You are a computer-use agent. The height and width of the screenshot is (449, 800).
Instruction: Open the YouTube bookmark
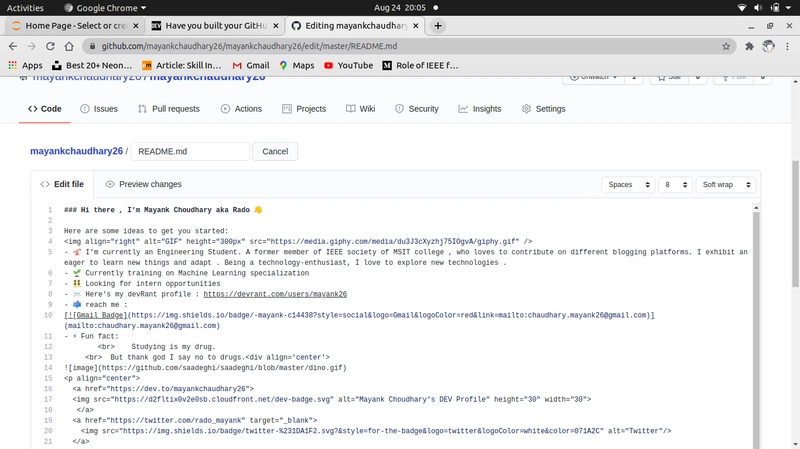pos(347,65)
